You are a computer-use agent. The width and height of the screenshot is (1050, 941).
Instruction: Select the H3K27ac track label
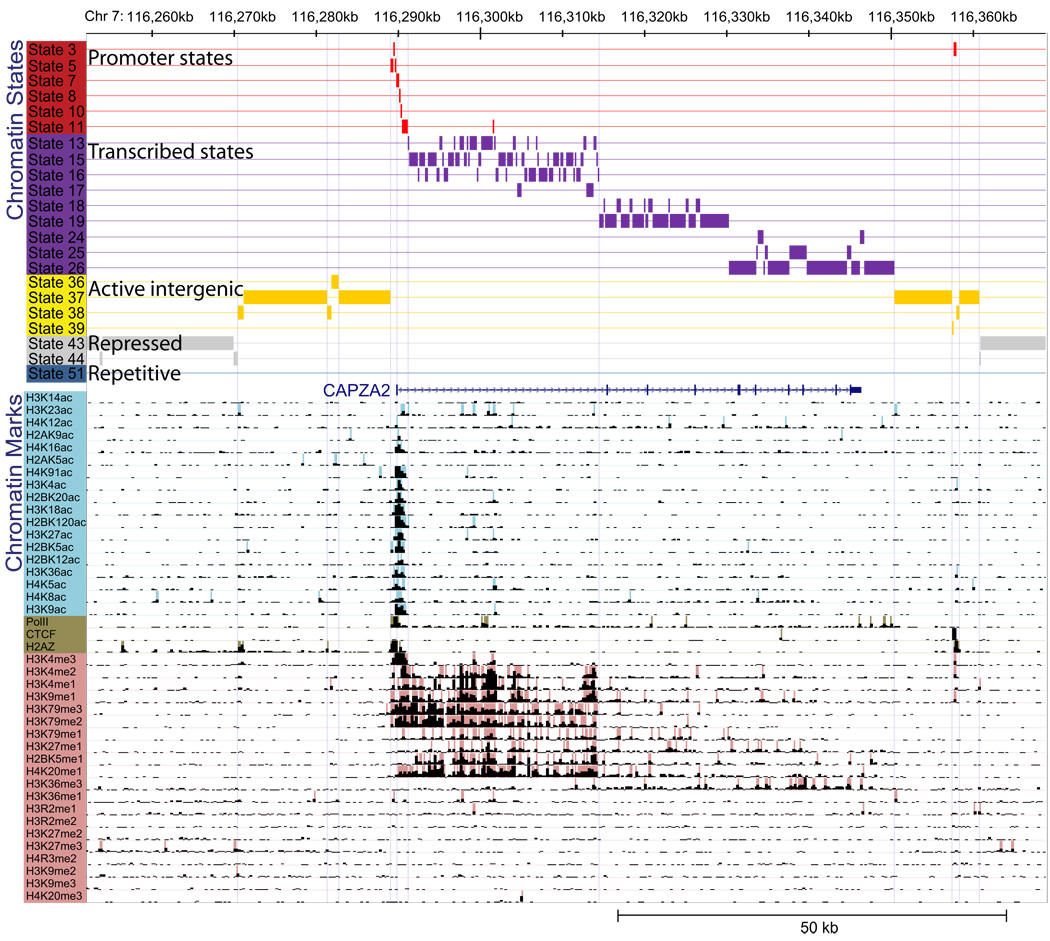(x=50, y=534)
